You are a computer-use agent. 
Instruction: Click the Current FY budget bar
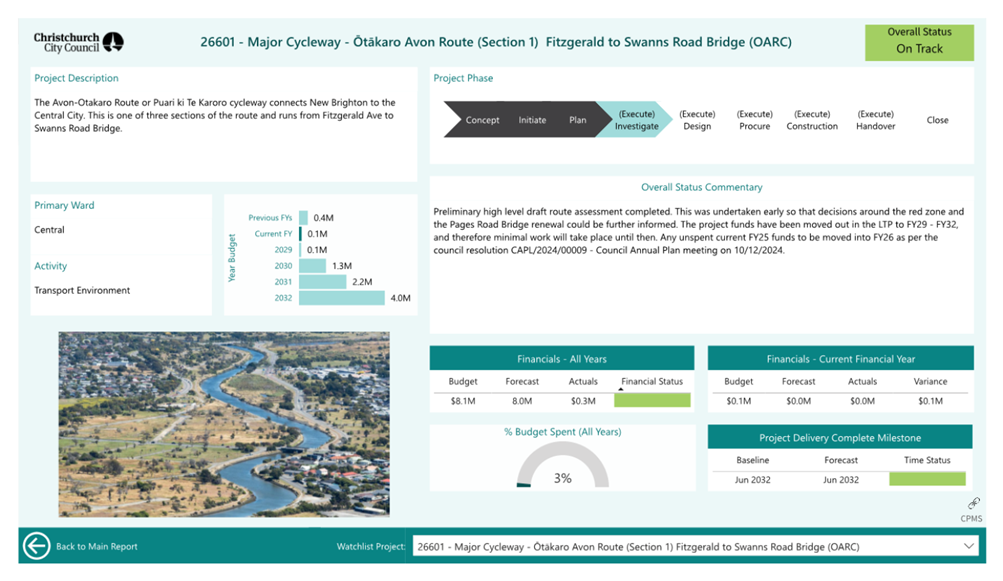point(301,234)
